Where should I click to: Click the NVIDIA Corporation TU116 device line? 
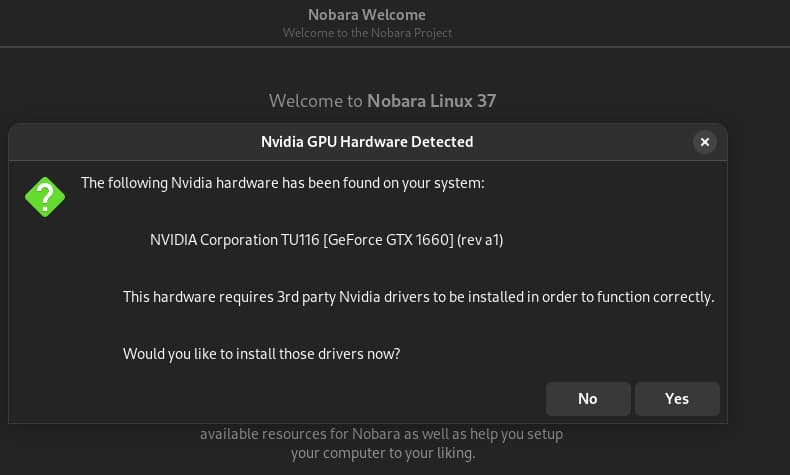[x=326, y=240]
